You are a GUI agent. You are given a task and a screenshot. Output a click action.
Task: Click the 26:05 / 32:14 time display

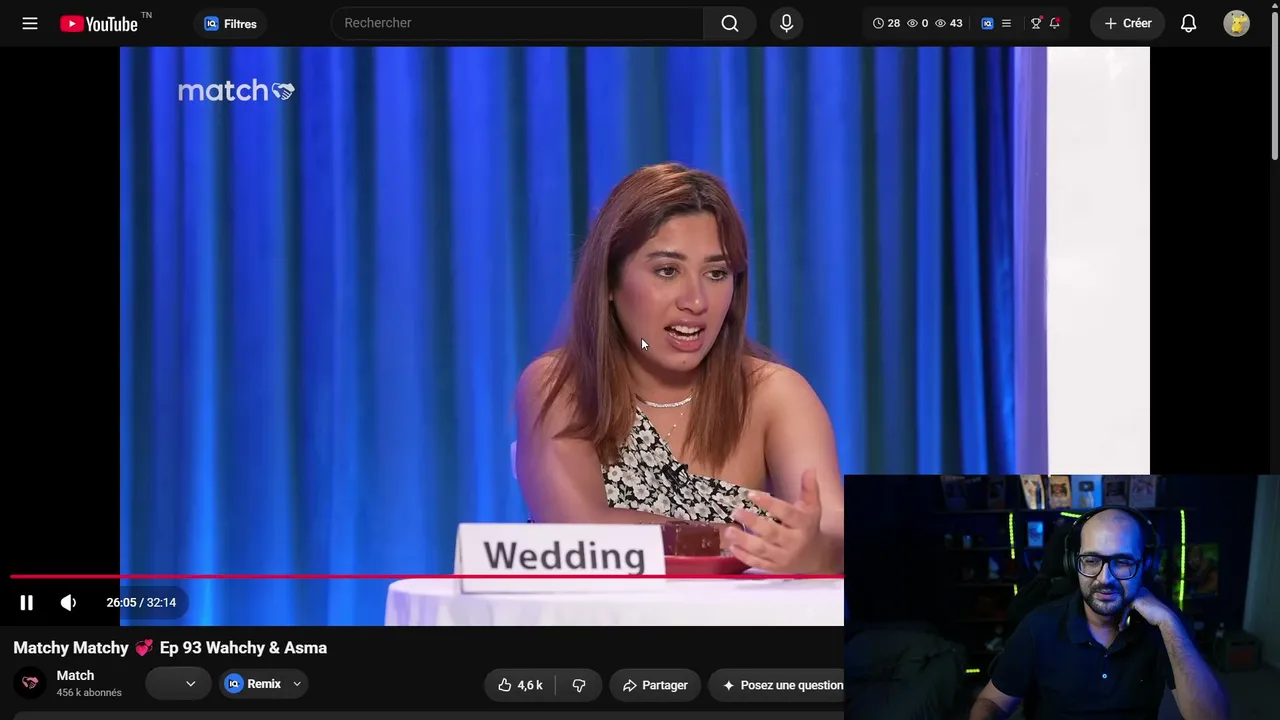(141, 602)
